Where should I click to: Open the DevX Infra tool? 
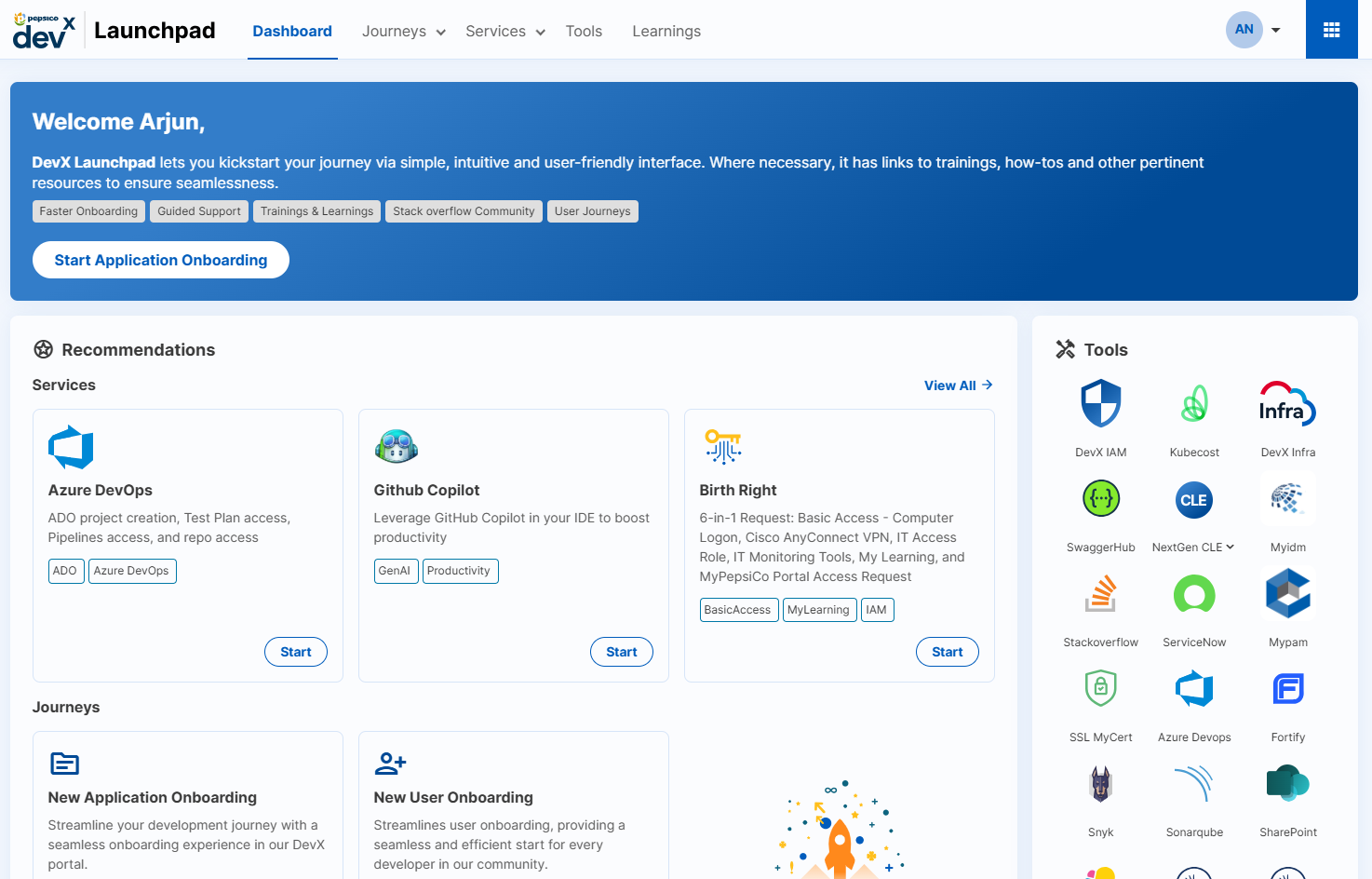tap(1288, 404)
